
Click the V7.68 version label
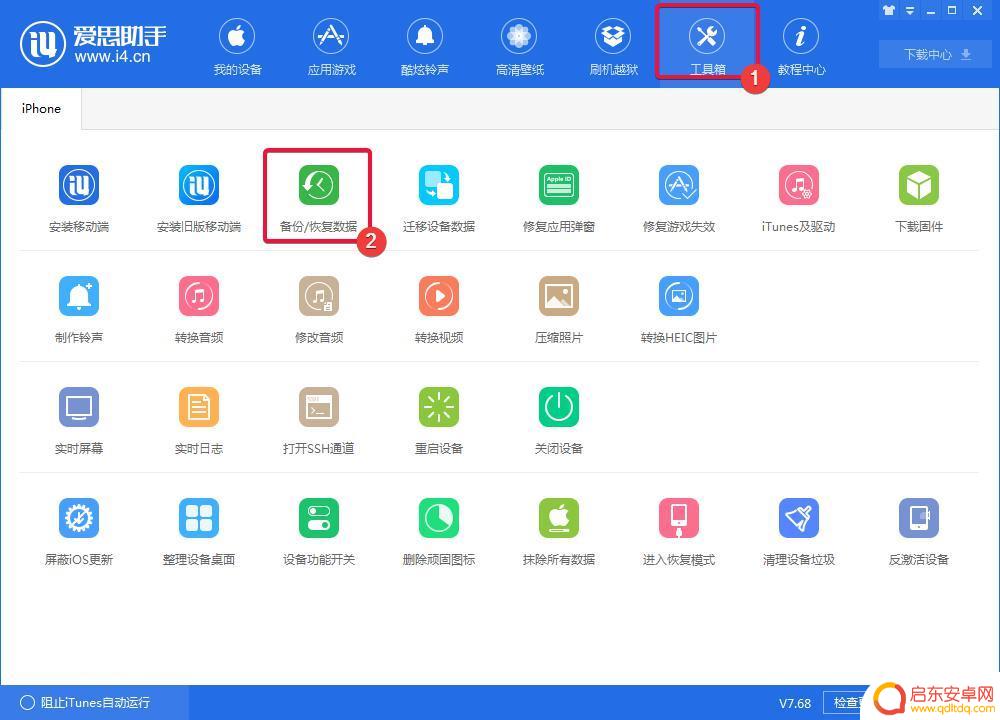795,703
